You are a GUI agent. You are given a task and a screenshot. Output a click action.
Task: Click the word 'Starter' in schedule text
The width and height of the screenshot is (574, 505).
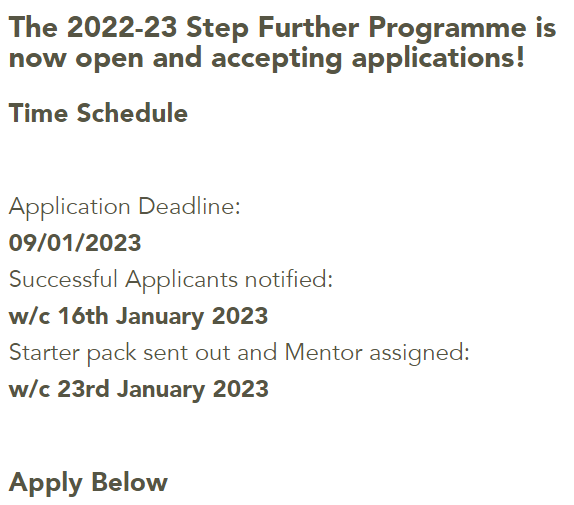click(44, 353)
